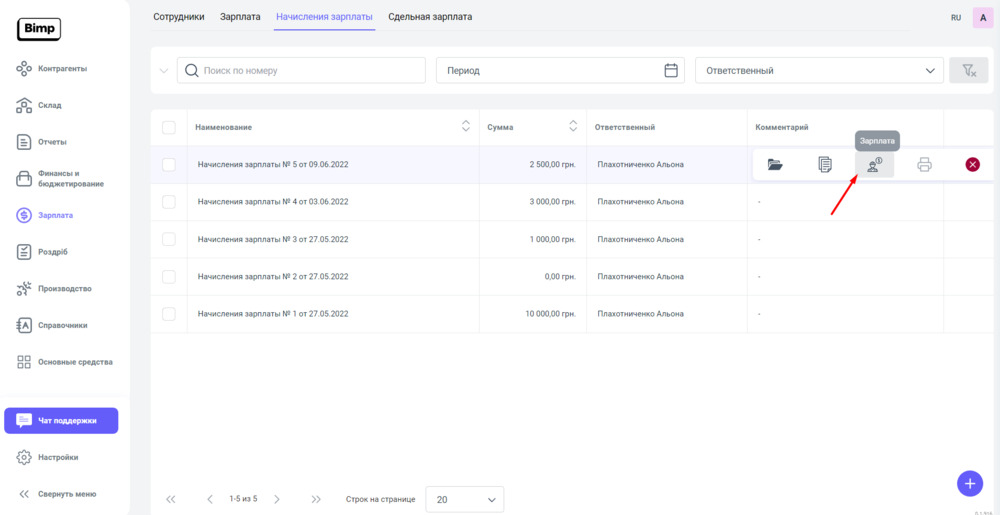
Task: Select the checkbox for Начисления зарплаты № 1
Action: [168, 314]
